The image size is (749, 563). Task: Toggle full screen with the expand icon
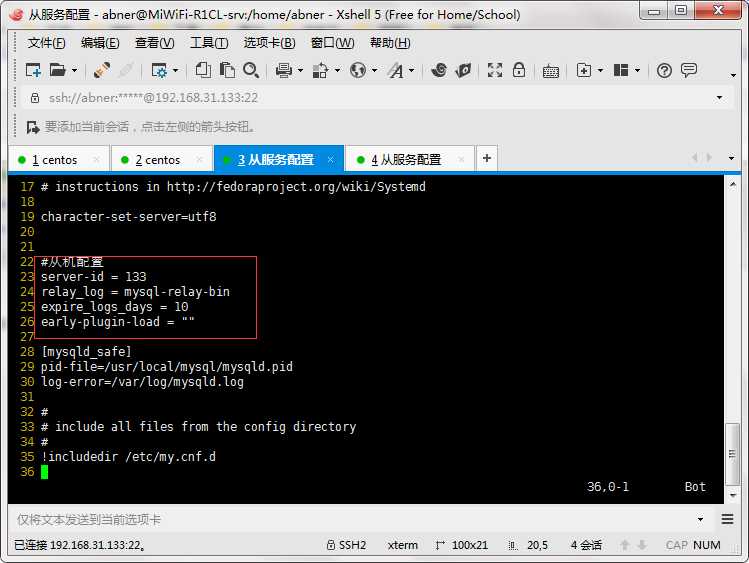tap(495, 71)
